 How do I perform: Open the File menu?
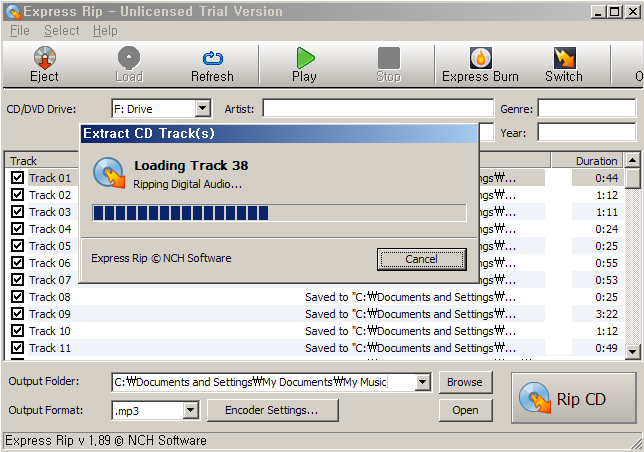[x=20, y=31]
